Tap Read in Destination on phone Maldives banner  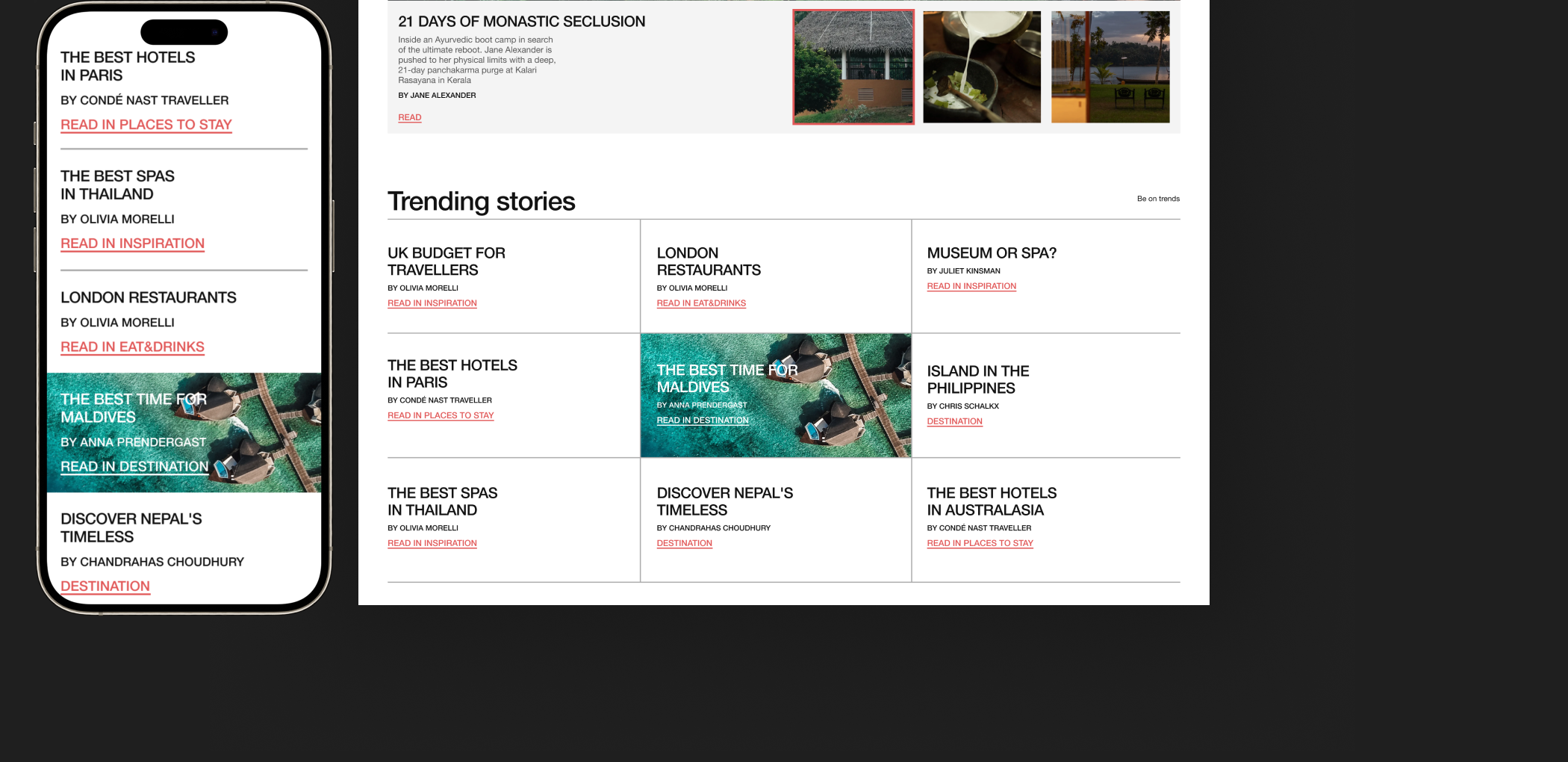point(134,467)
